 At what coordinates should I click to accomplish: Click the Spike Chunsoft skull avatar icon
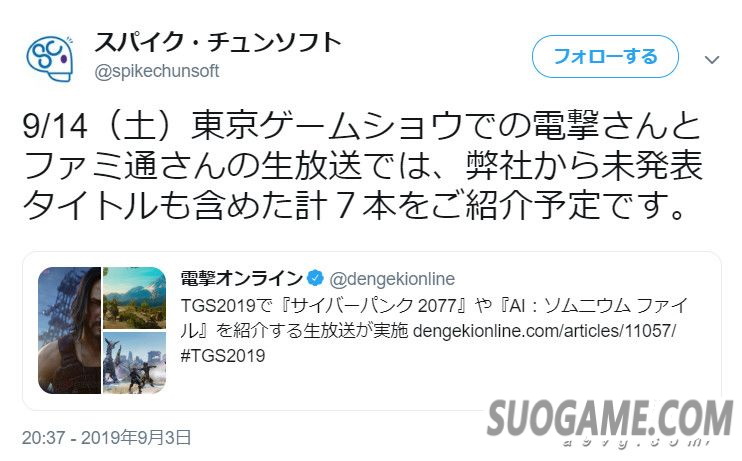tap(50, 59)
